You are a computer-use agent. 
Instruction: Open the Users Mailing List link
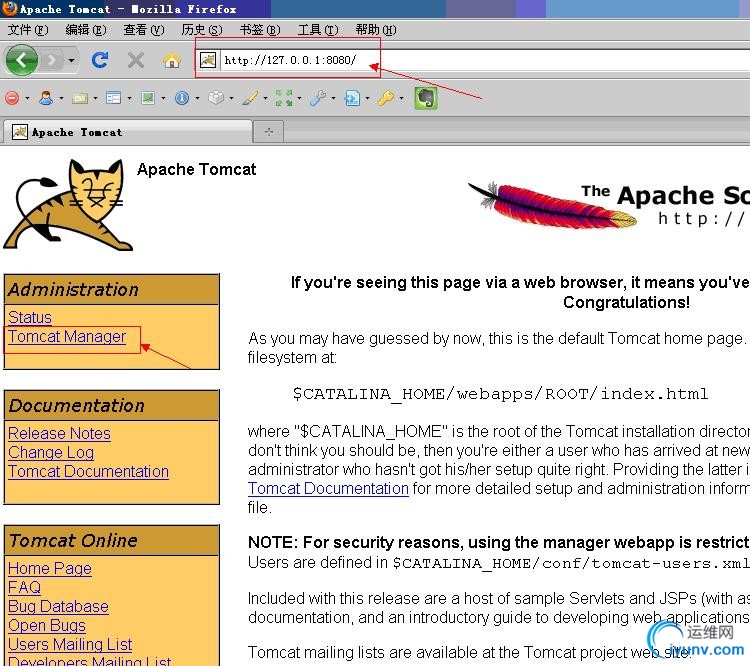tap(70, 644)
